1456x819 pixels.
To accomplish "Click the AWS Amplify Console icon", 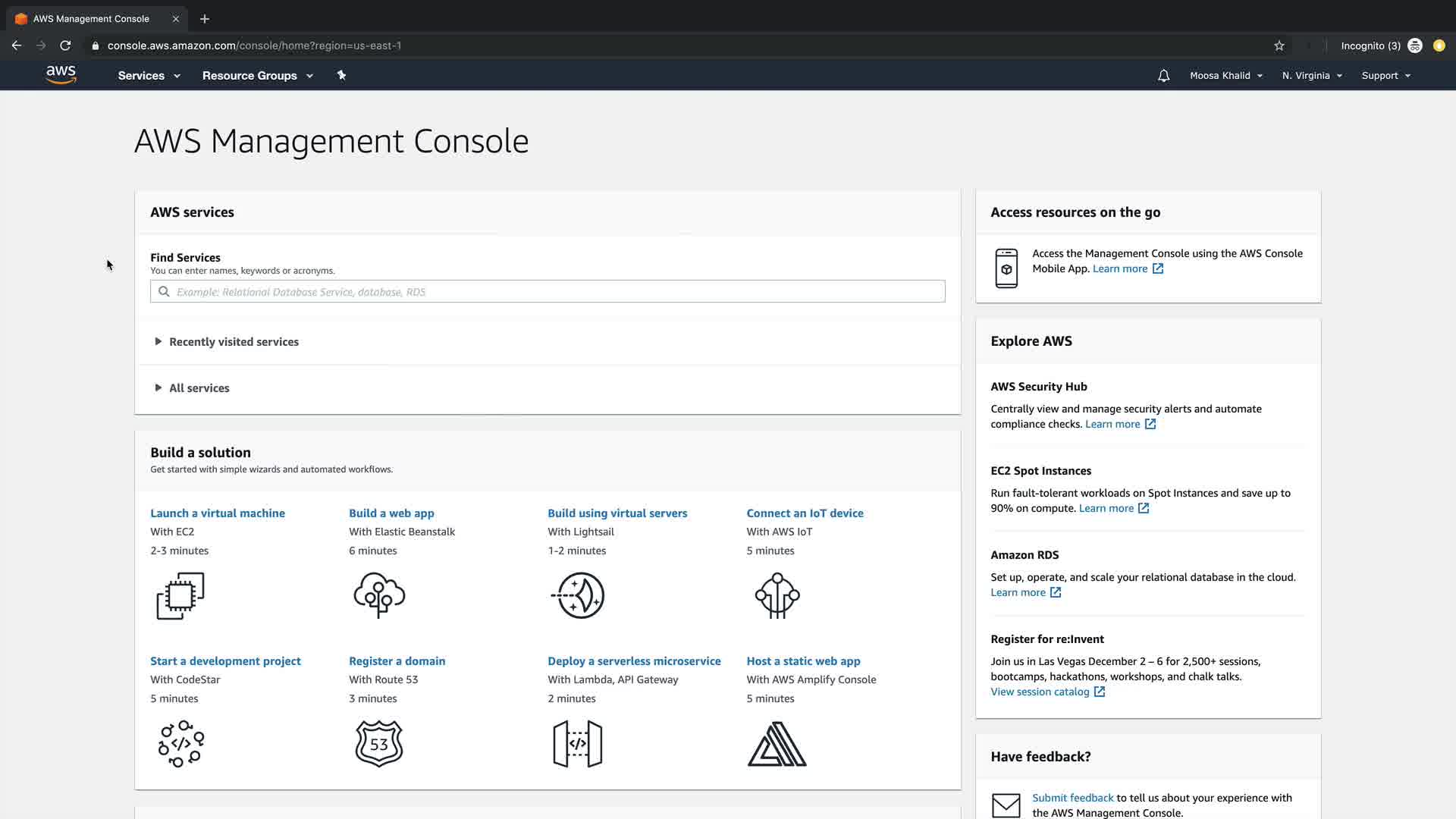I will (777, 744).
